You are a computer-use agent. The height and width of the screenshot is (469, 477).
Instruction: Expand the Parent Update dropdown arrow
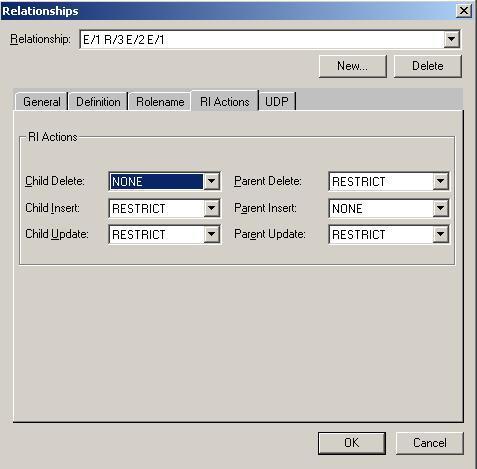pyautogui.click(x=441, y=234)
